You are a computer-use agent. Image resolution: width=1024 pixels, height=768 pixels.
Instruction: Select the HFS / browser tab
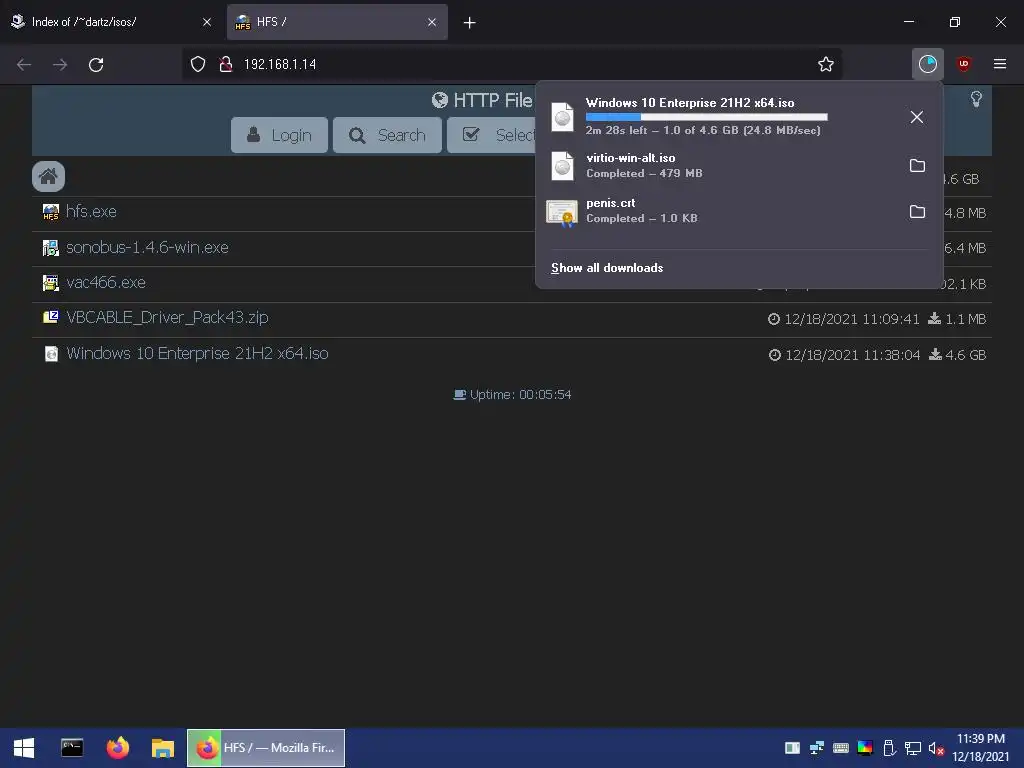point(338,22)
